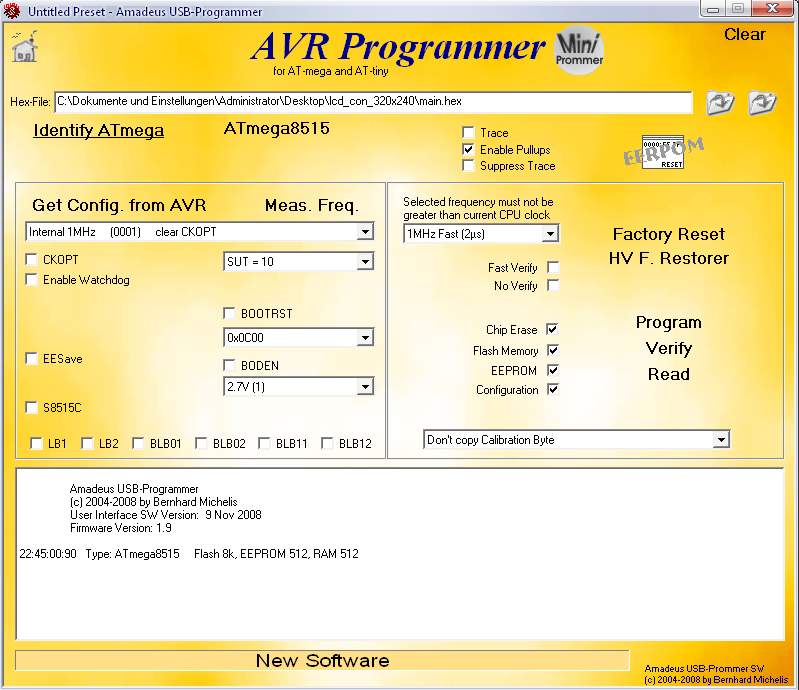Uncheck Flash Memory option
Image resolution: width=799 pixels, height=690 pixels.
(x=553, y=350)
